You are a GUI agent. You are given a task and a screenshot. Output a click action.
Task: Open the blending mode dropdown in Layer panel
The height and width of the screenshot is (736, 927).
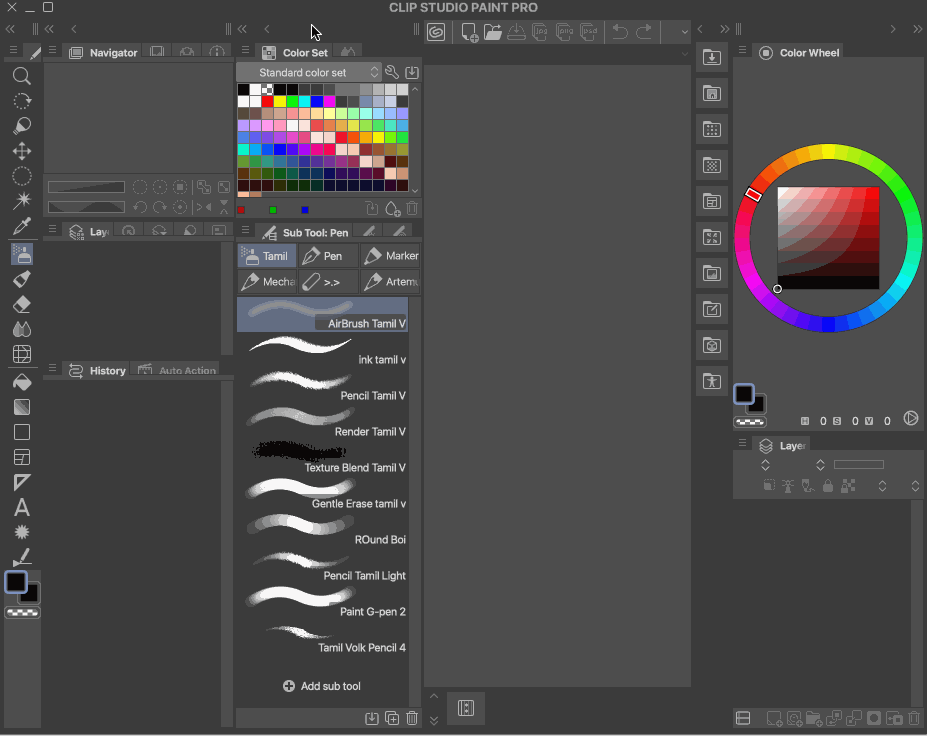click(765, 465)
